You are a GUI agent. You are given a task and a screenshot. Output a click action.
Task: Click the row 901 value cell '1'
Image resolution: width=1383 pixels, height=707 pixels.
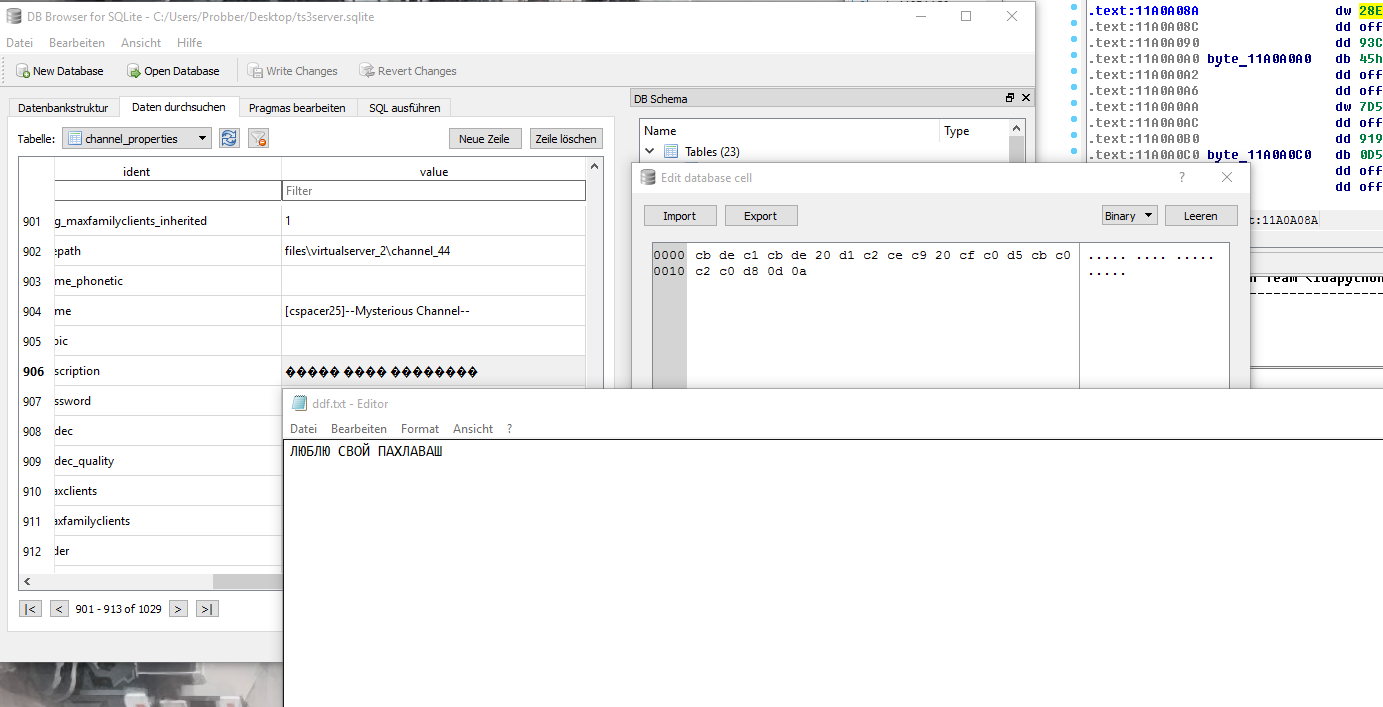(433, 221)
